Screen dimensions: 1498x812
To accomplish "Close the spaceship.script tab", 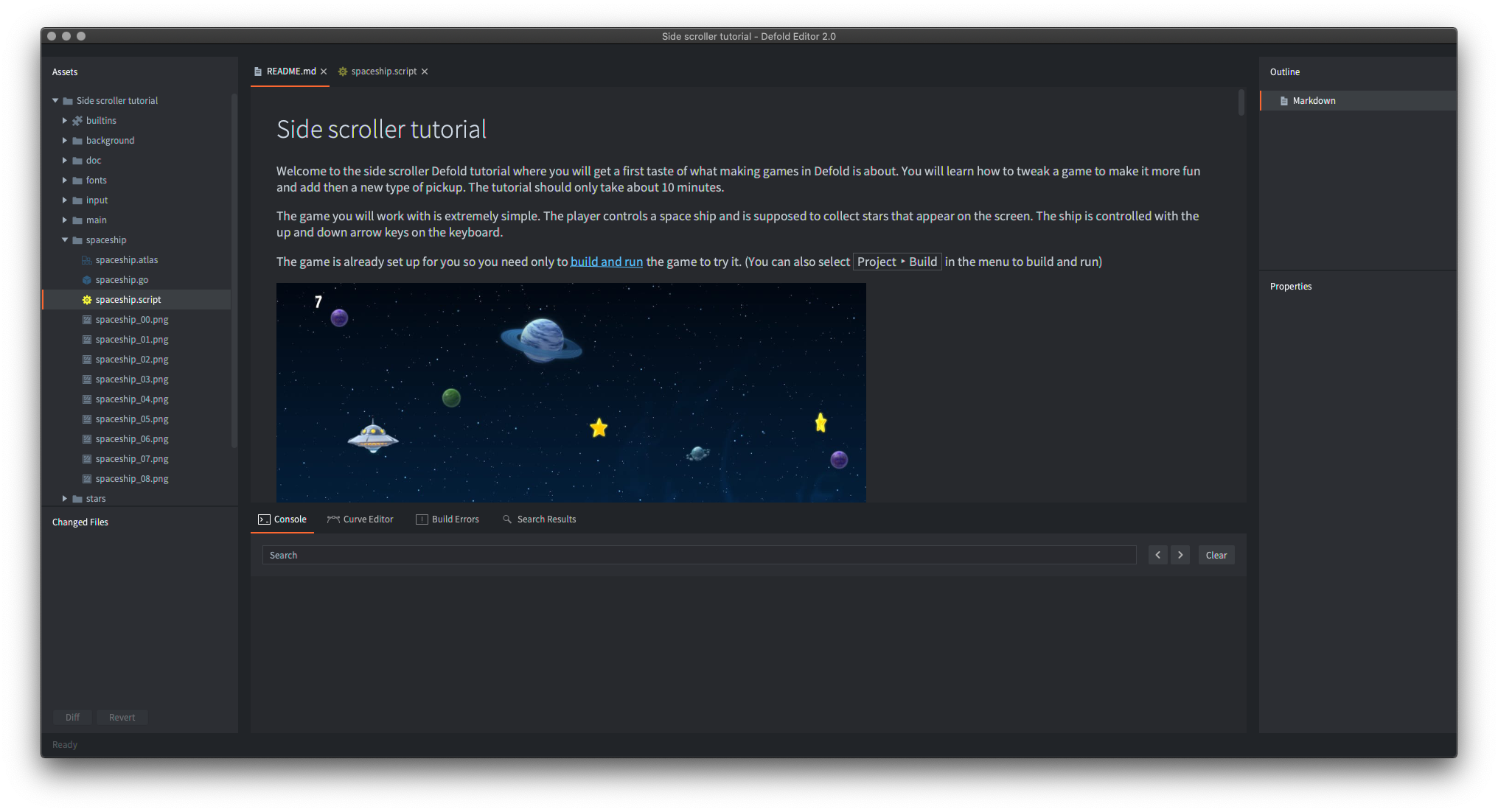I will tap(425, 71).
